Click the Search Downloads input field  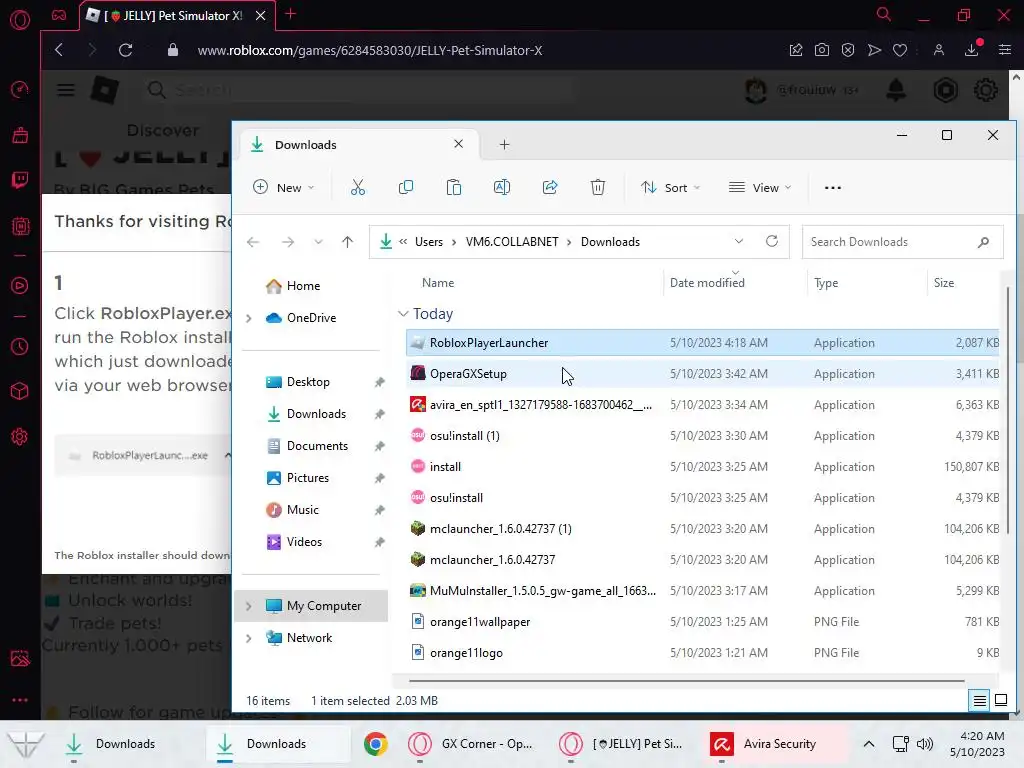tap(903, 242)
